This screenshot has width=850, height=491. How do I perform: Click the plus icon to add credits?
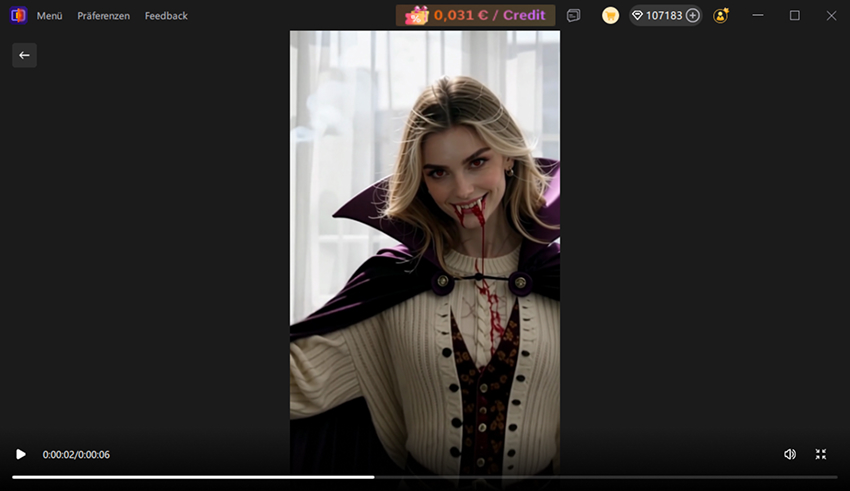(x=692, y=16)
